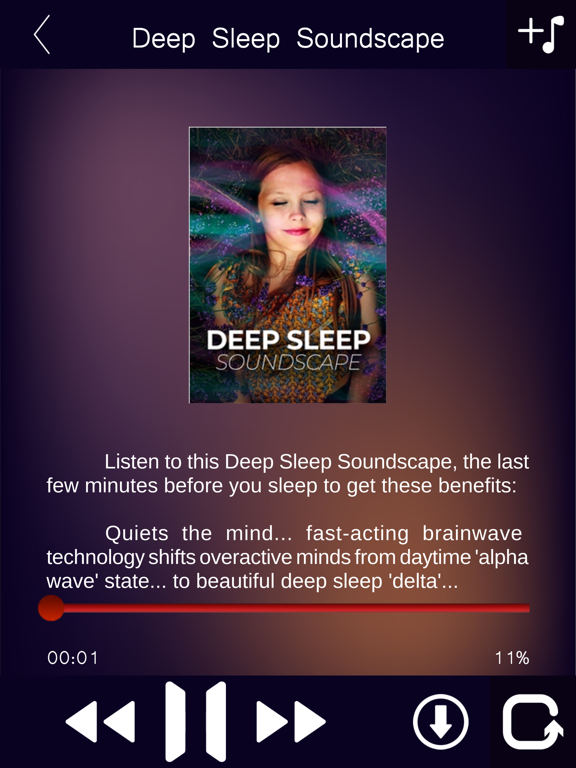Click the 00:01 elapsed time label
Screen dimensions: 576x768
coord(72,658)
